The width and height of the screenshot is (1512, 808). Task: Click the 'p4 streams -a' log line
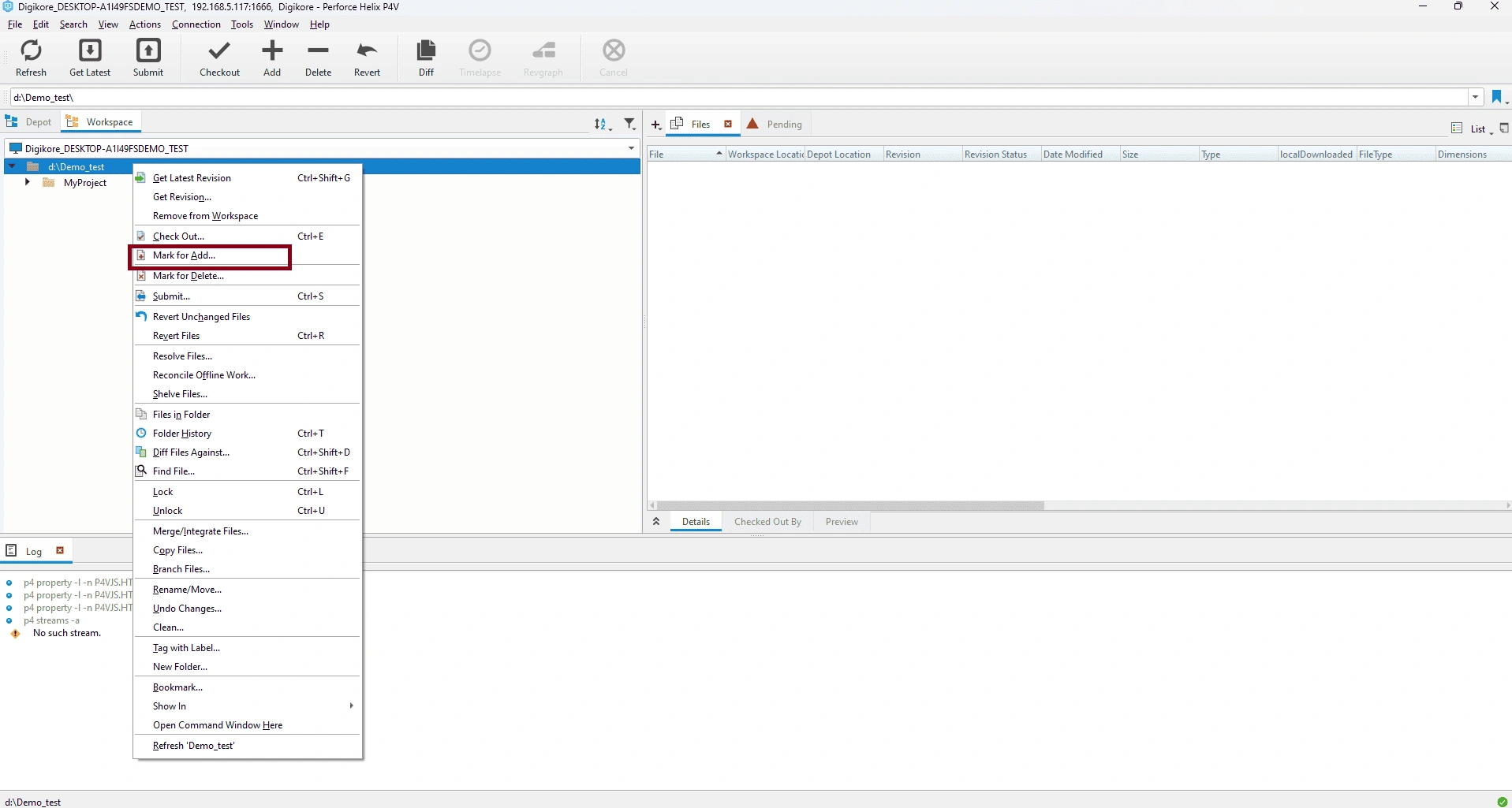pyautogui.click(x=51, y=620)
